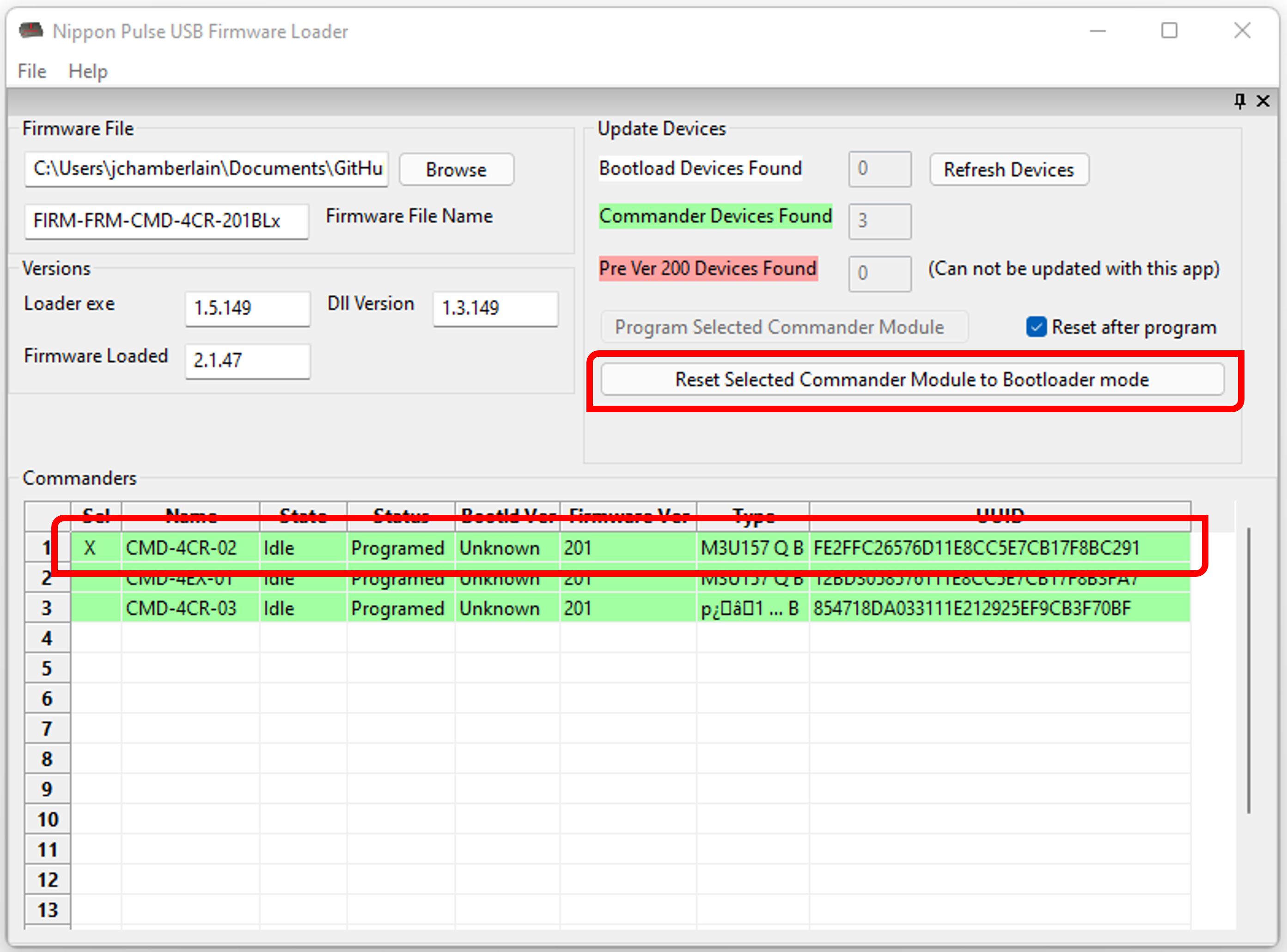Click the red Pre Ver 200 Devices Found label
This screenshot has width=1287, height=952.
click(x=708, y=269)
